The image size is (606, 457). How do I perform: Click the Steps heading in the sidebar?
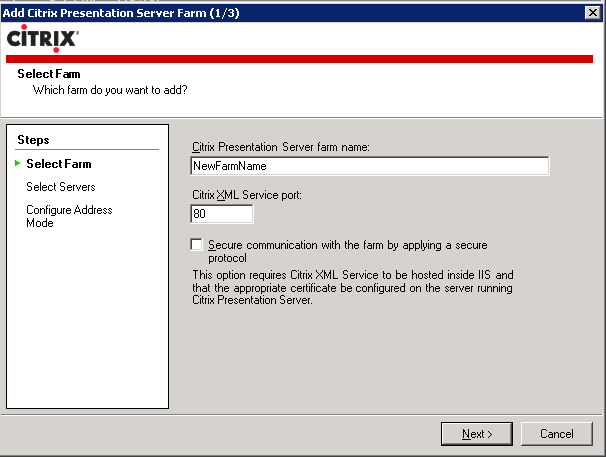point(33,140)
